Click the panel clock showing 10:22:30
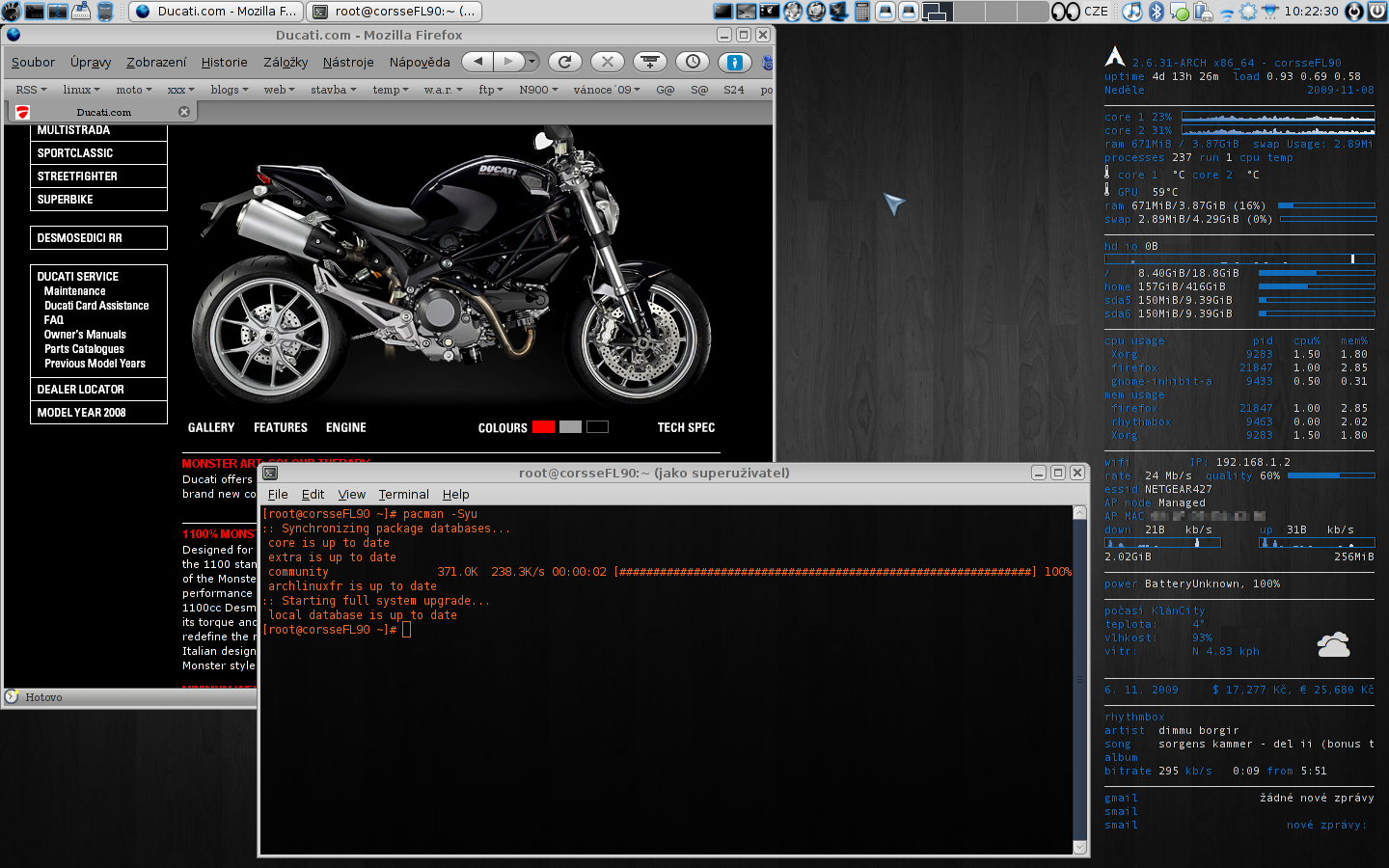Screen dimensions: 1389x868 coord(1314,12)
